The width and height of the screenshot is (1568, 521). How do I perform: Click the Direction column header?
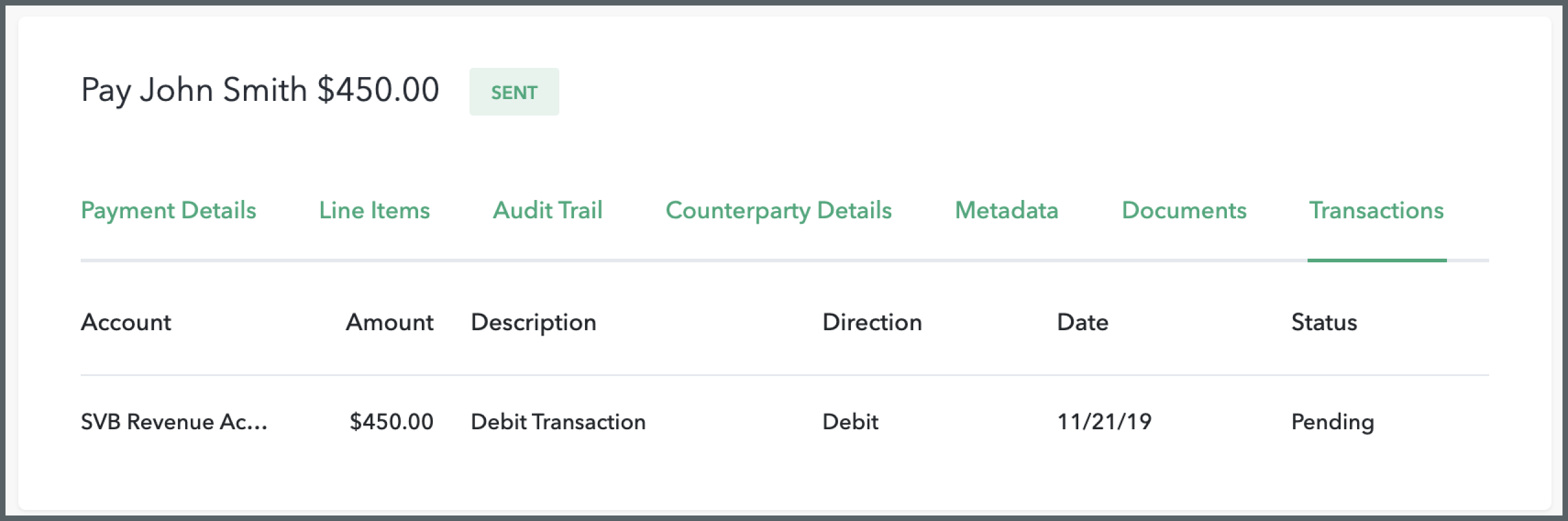(872, 322)
